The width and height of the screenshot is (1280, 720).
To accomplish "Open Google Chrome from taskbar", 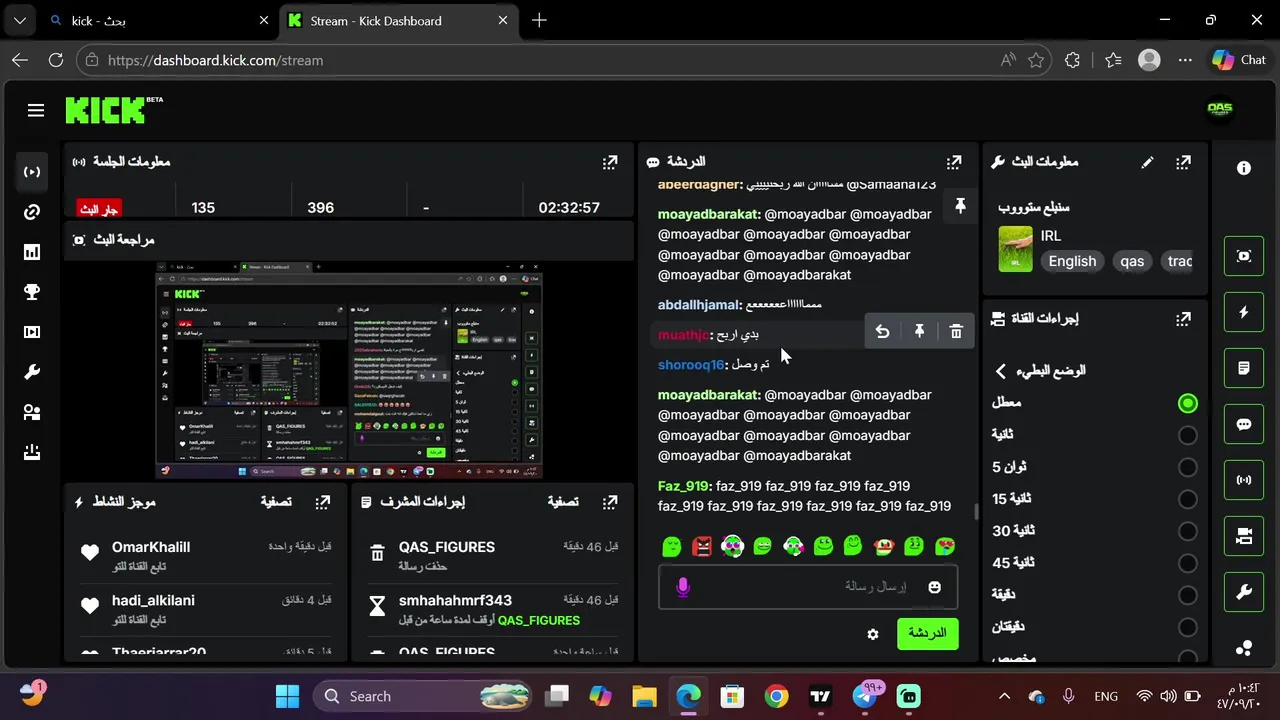I will click(x=777, y=696).
